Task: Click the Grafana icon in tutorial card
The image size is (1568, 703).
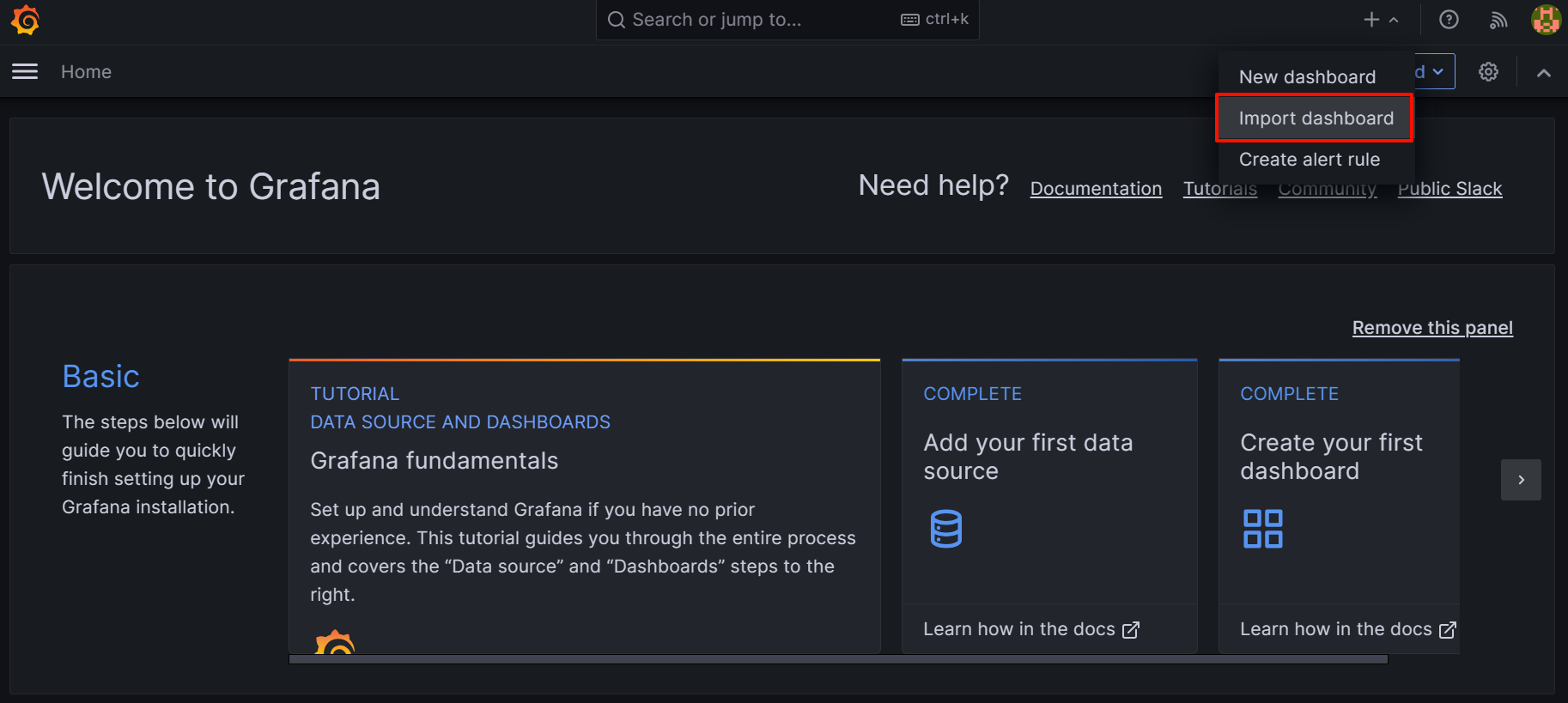Action: click(335, 642)
